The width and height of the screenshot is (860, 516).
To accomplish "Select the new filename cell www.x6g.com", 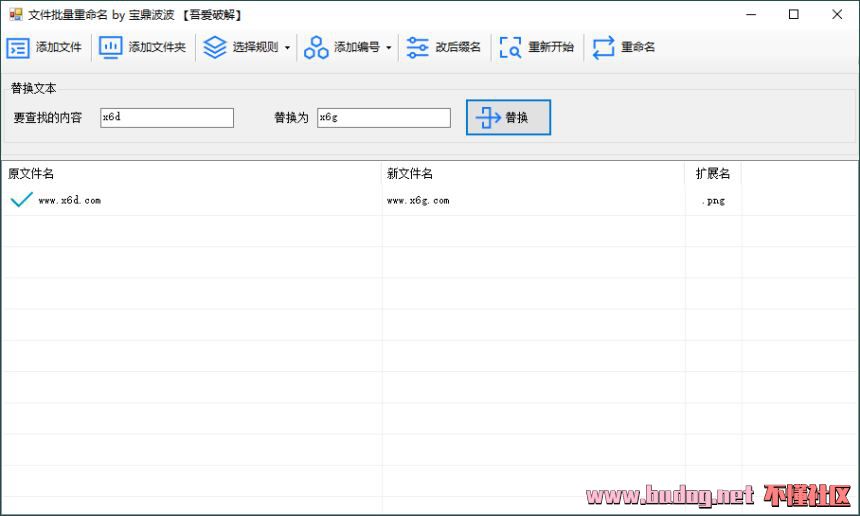I will [x=418, y=201].
